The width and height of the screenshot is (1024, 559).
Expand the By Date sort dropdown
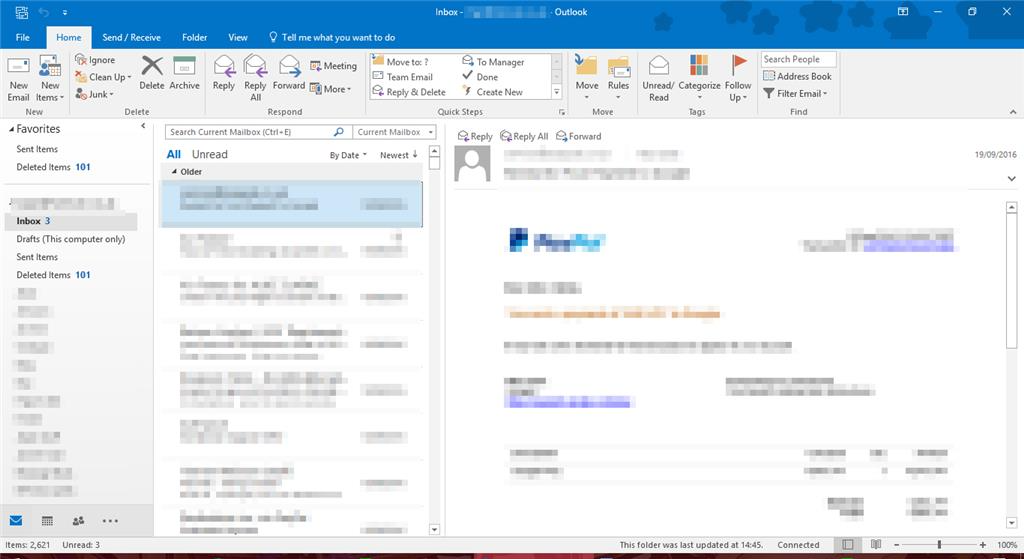tap(348, 155)
